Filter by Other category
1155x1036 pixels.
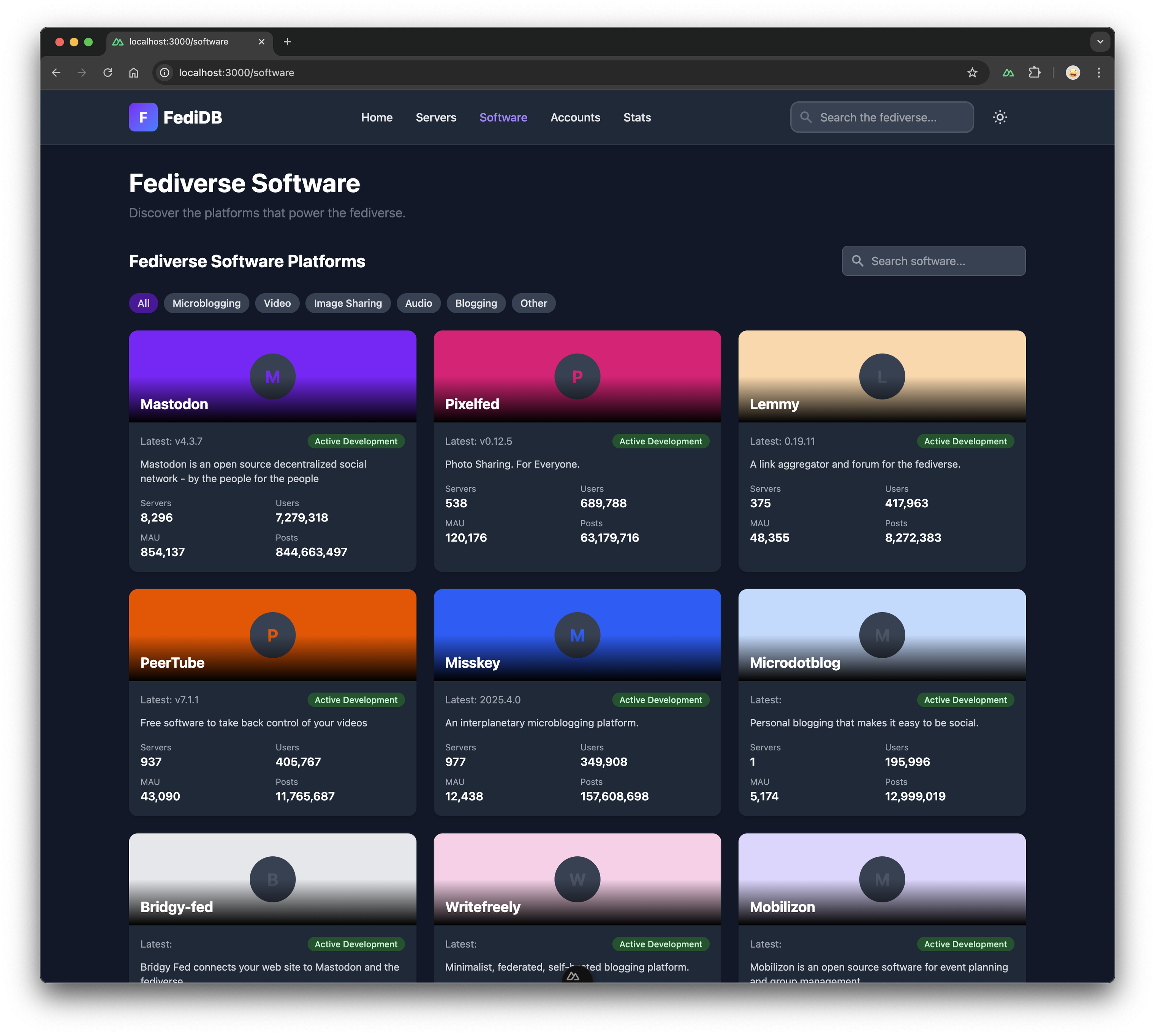pos(533,303)
